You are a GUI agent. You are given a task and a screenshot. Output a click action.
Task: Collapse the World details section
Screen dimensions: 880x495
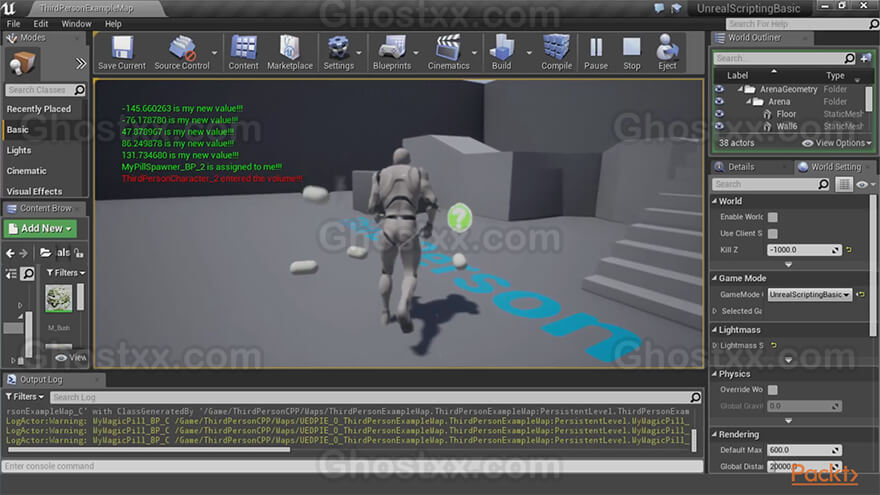(x=714, y=201)
